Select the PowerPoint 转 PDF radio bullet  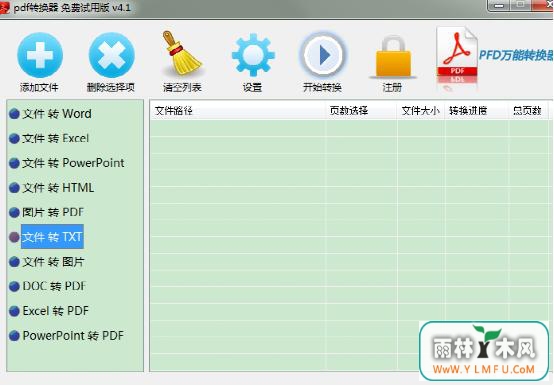14,335
